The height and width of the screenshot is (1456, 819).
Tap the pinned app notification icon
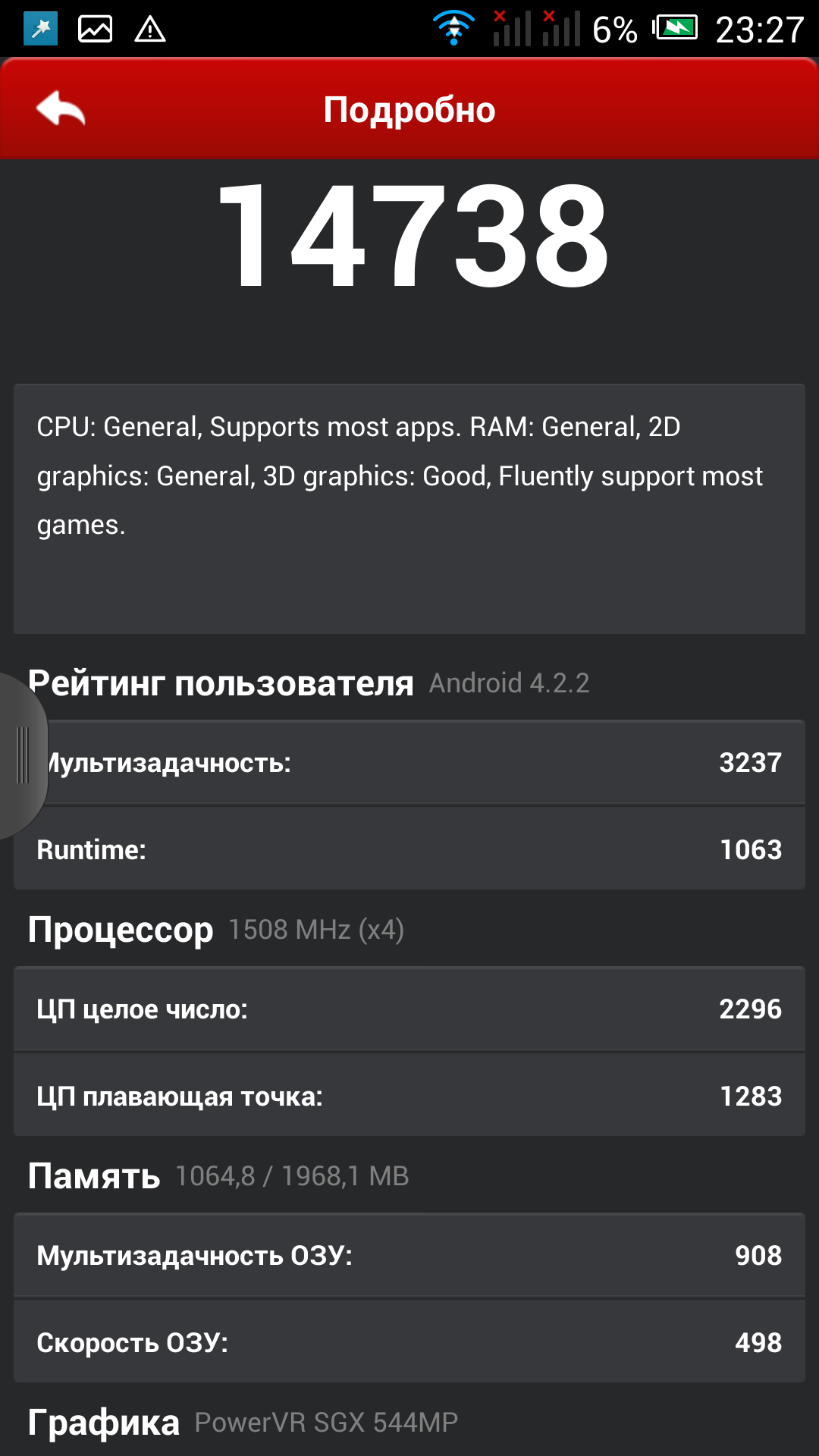tap(40, 30)
